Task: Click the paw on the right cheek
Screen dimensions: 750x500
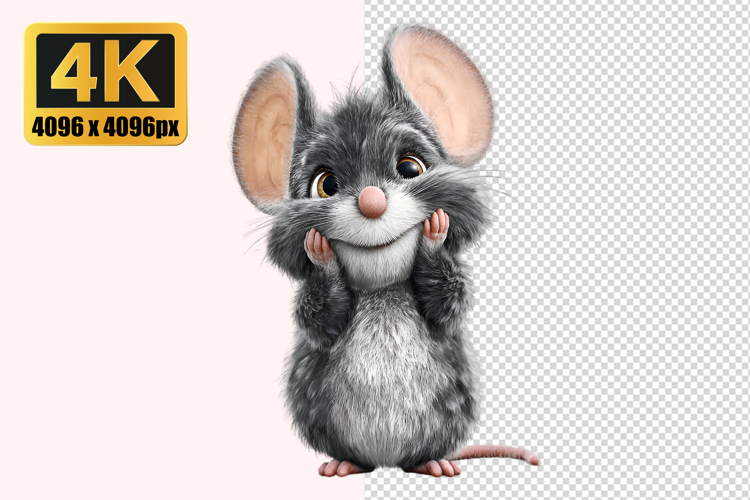Action: tap(435, 228)
